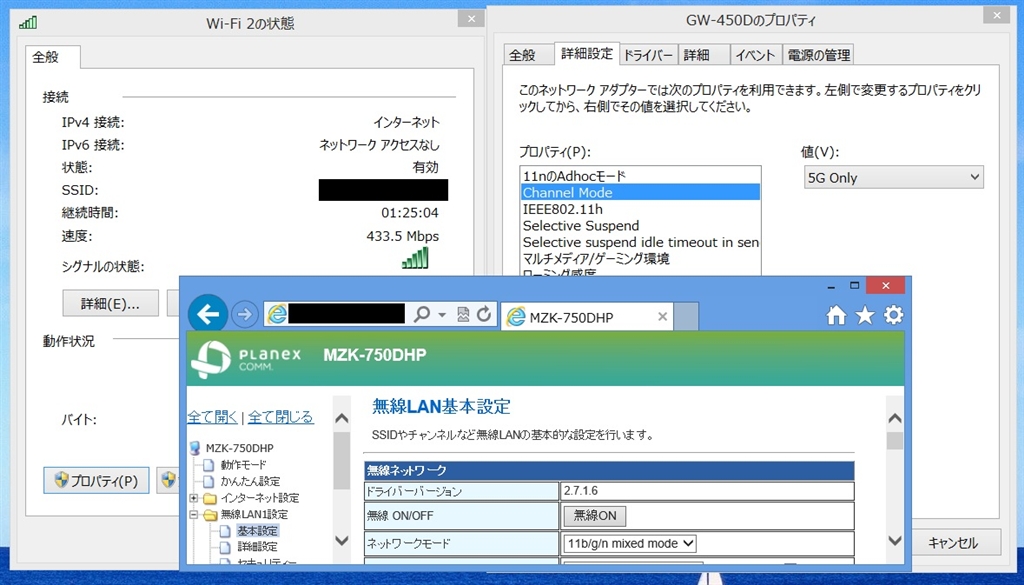Click the Wi-Fi signal icon in Wi-Fi status title bar
The width and height of the screenshot is (1024, 585).
click(x=27, y=23)
